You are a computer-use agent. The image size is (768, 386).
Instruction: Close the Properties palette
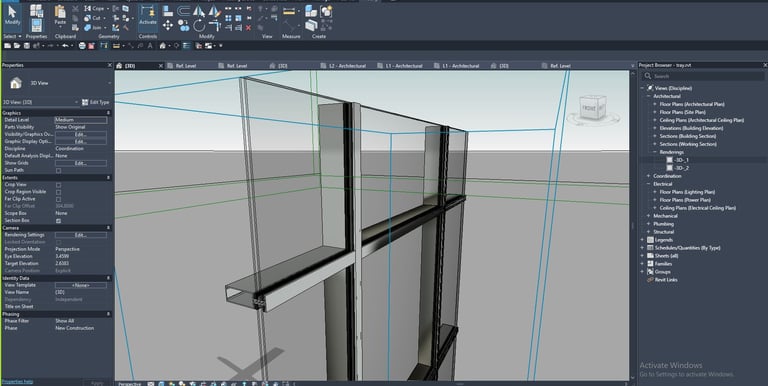(x=109, y=65)
